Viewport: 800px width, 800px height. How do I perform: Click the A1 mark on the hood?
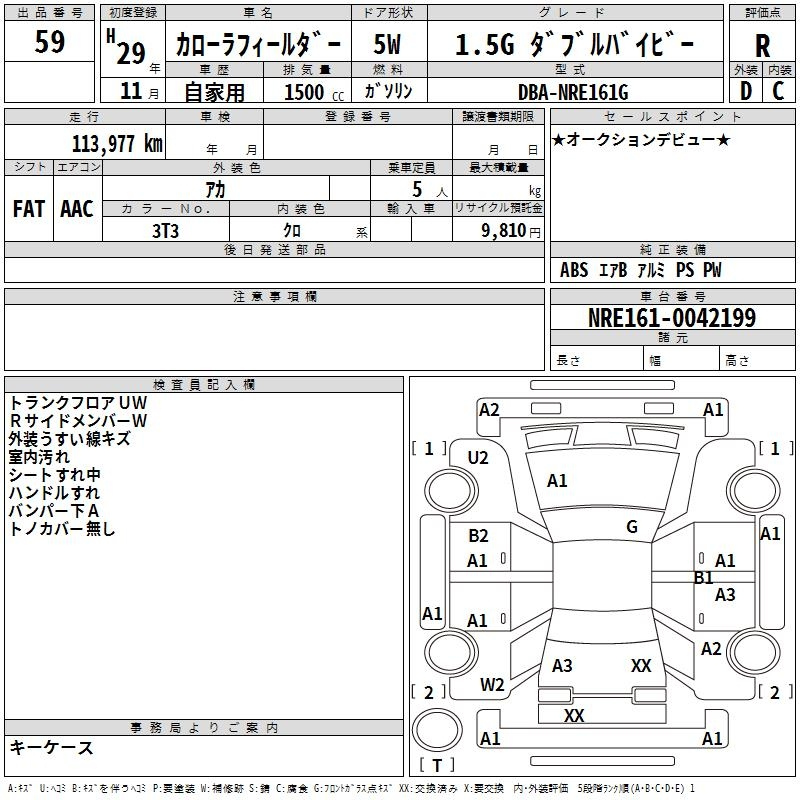557,481
